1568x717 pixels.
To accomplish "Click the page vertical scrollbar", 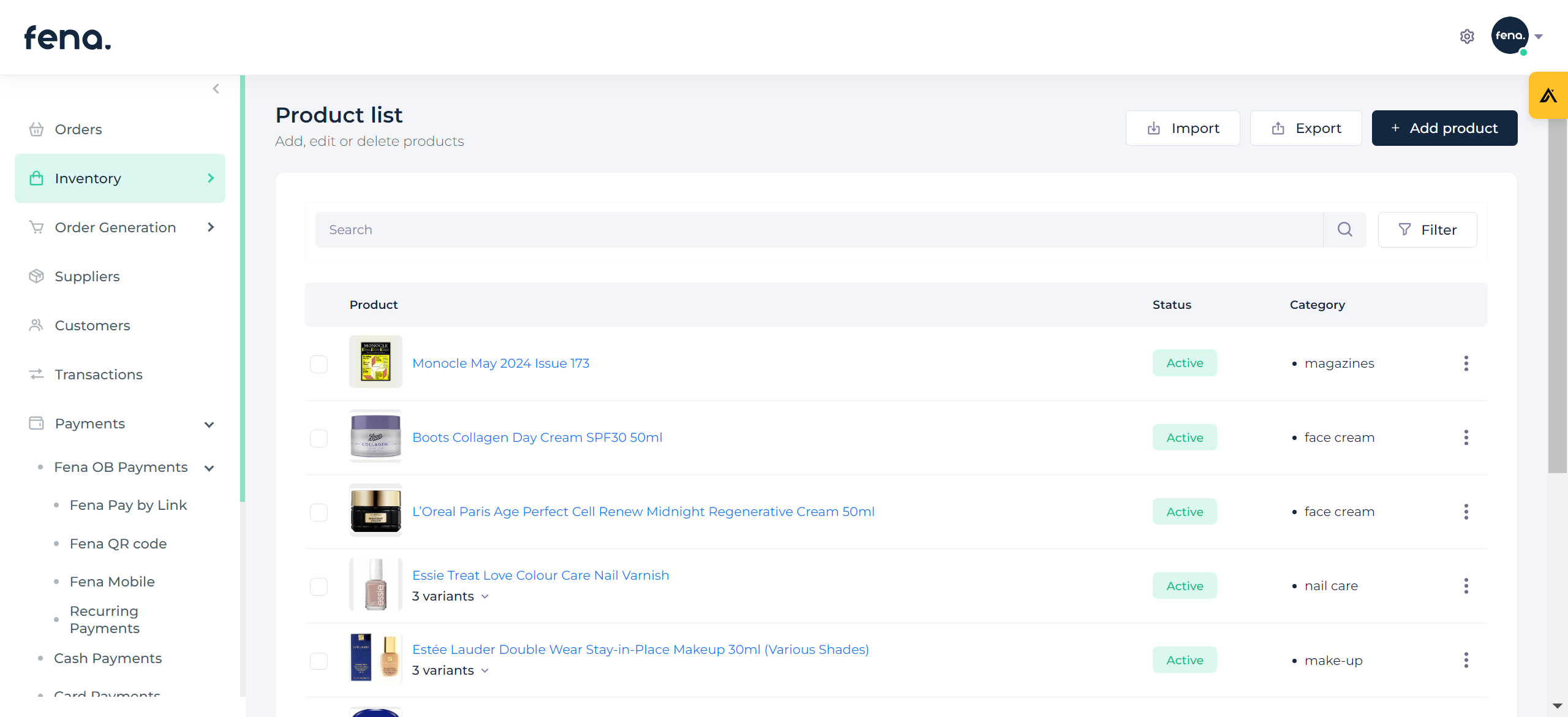I will click(x=1556, y=294).
